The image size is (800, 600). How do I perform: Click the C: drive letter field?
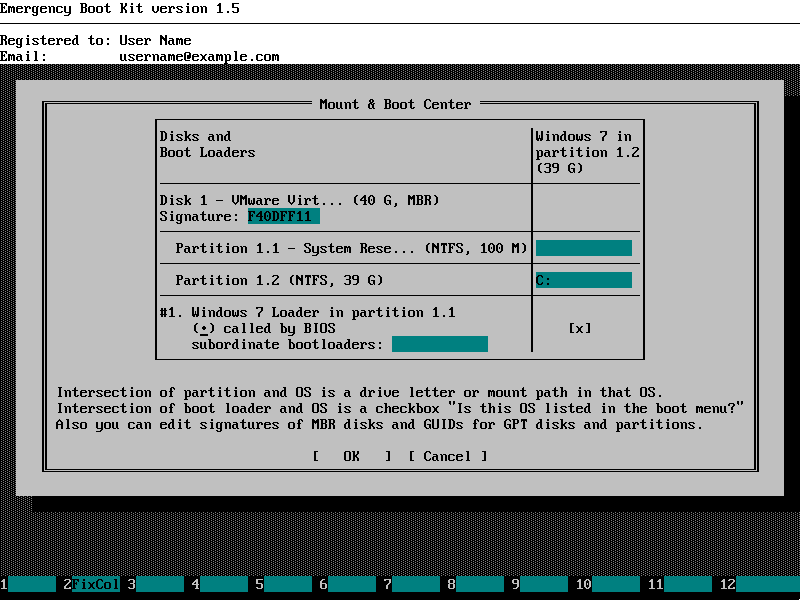(x=584, y=280)
